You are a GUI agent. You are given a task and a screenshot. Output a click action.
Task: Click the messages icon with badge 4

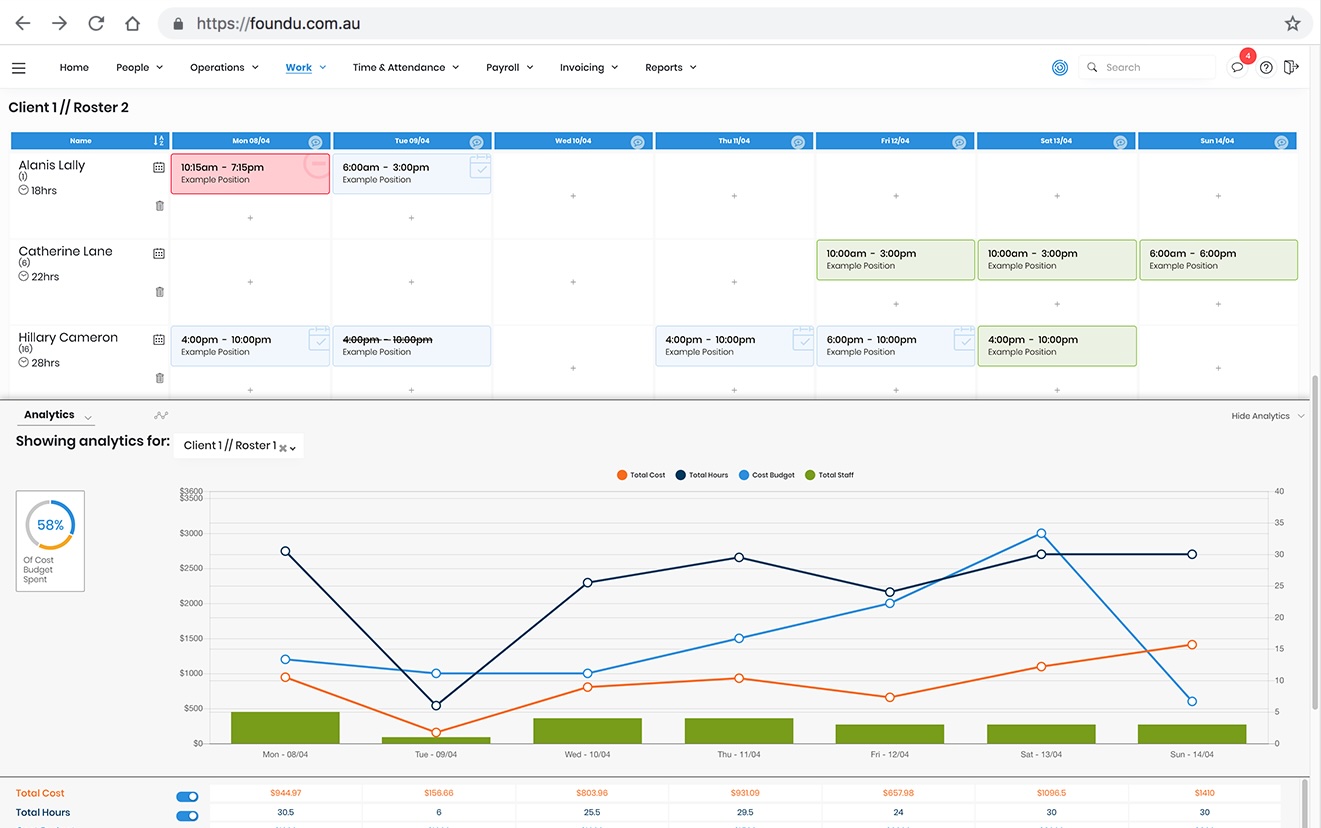click(x=1238, y=67)
